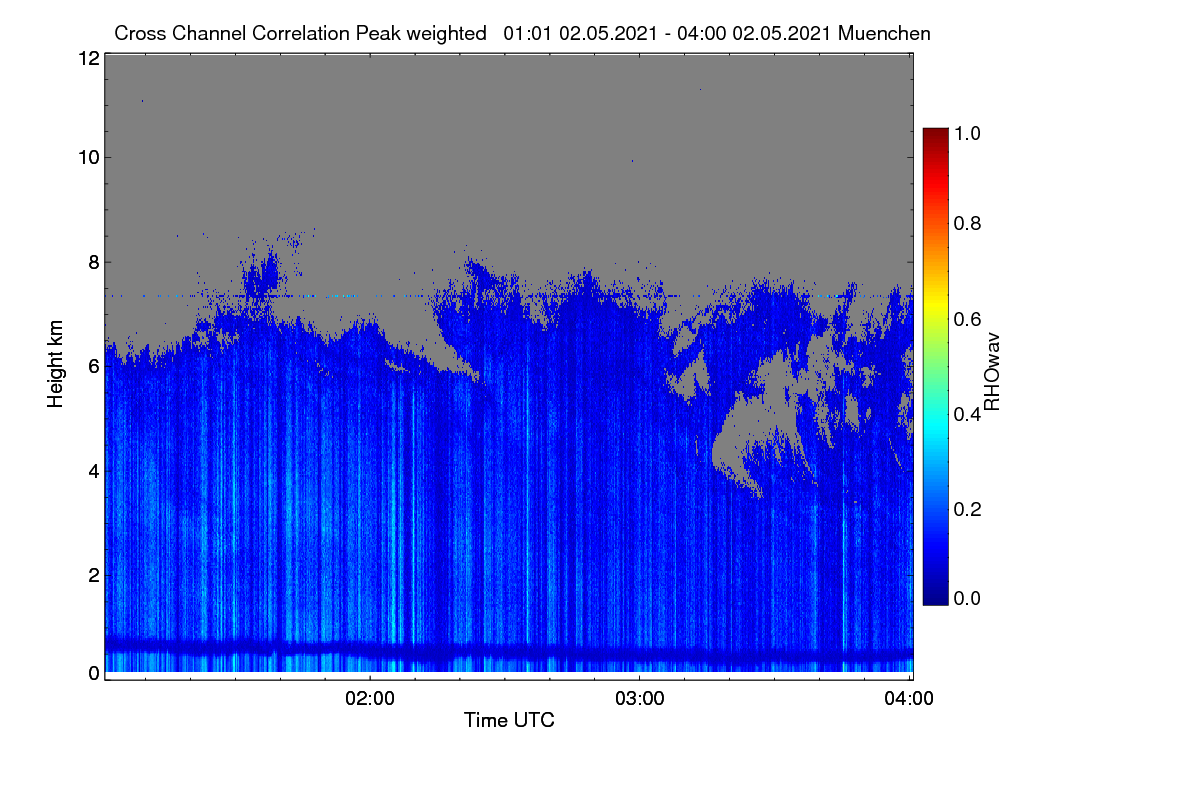Click the colorbar value label 1.0

(x=968, y=132)
